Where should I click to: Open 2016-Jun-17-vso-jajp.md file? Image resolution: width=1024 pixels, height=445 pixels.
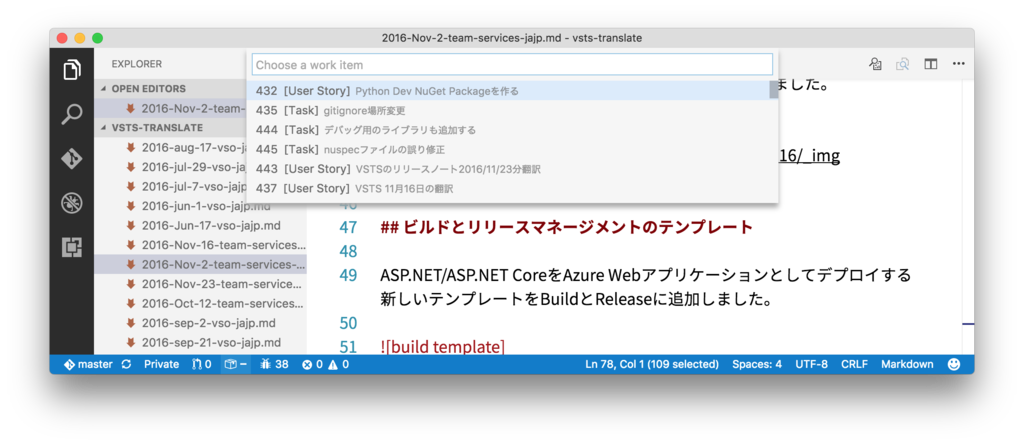click(200, 226)
